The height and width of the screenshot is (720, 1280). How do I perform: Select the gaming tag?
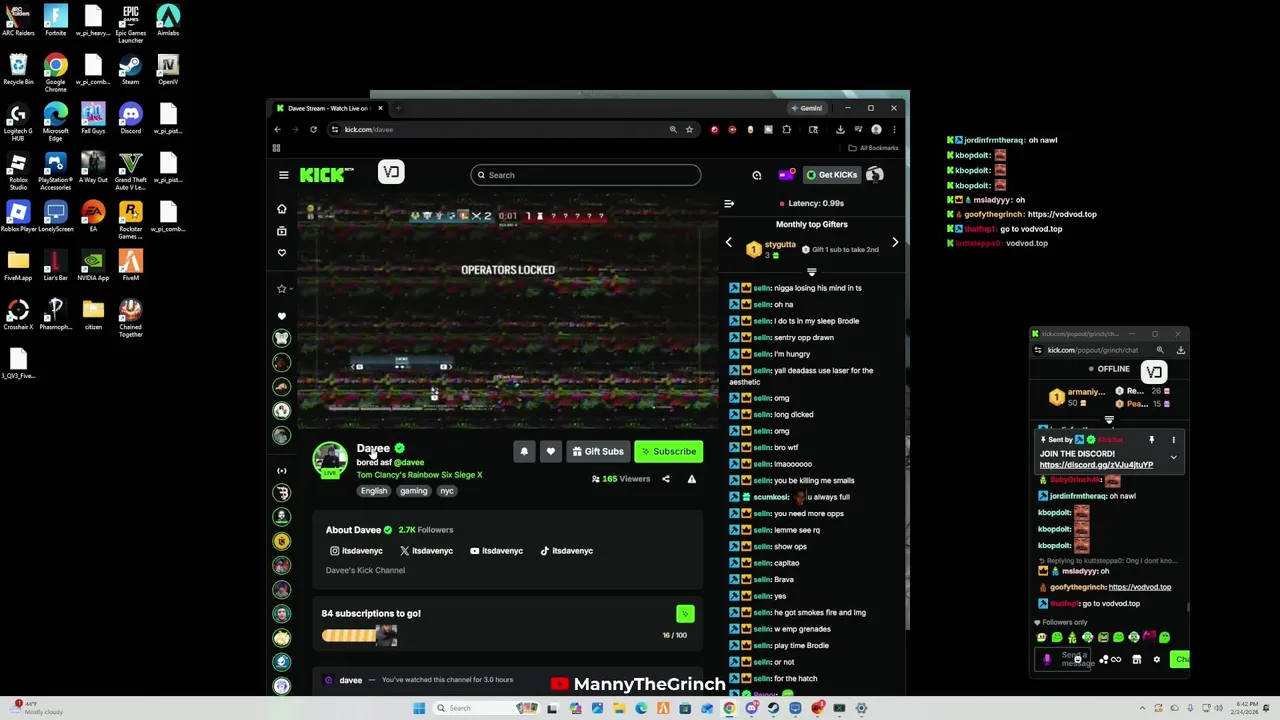click(x=413, y=491)
